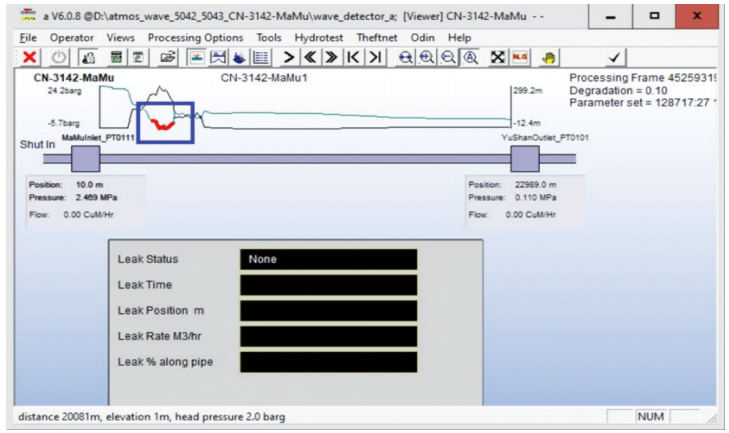The height and width of the screenshot is (433, 729).
Task: Click the Leak Status field showing None
Action: (x=328, y=259)
